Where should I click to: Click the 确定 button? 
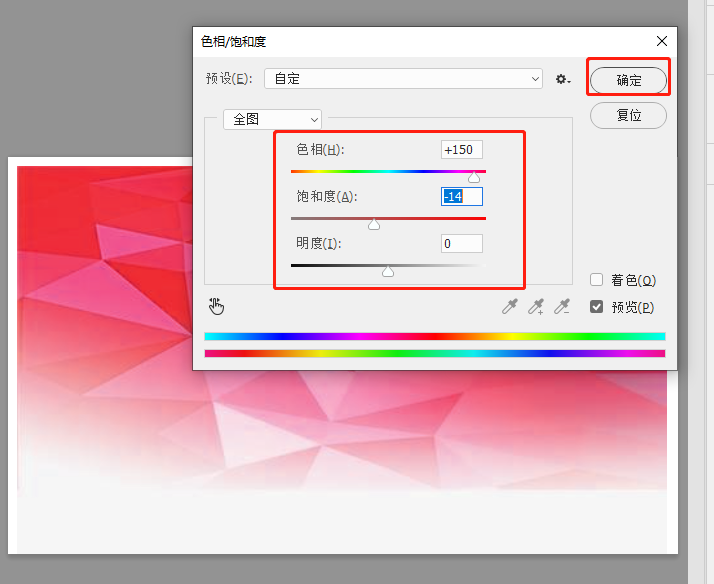[x=628, y=80]
